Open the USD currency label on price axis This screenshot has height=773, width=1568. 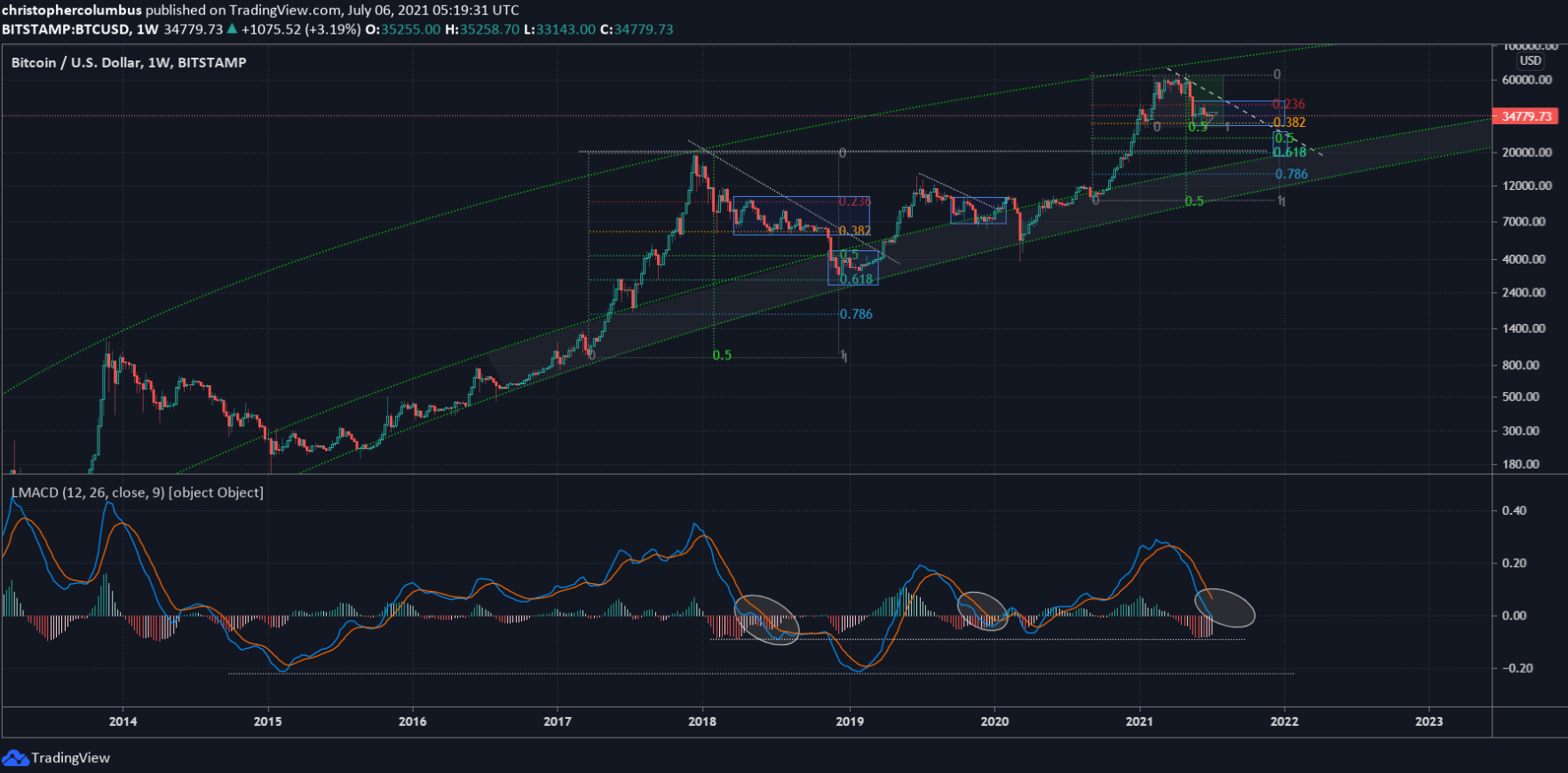tap(1530, 60)
